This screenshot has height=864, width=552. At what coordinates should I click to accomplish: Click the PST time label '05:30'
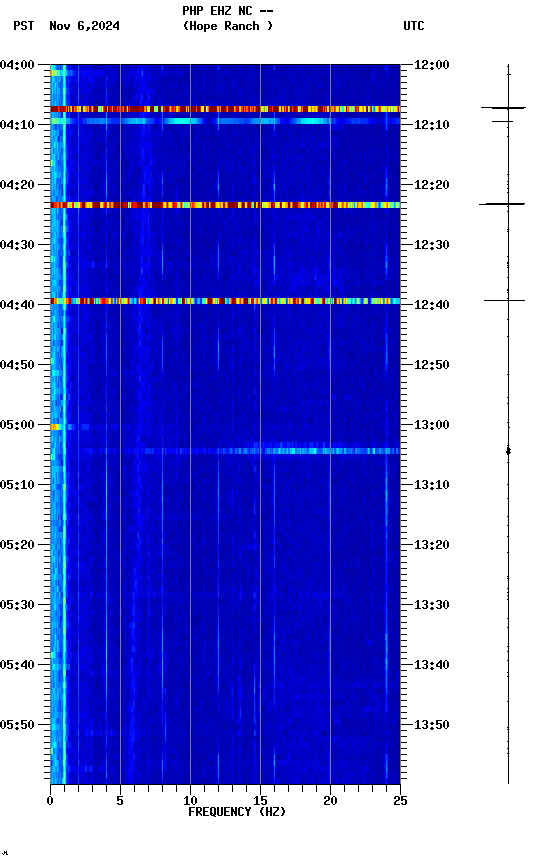tap(17, 605)
